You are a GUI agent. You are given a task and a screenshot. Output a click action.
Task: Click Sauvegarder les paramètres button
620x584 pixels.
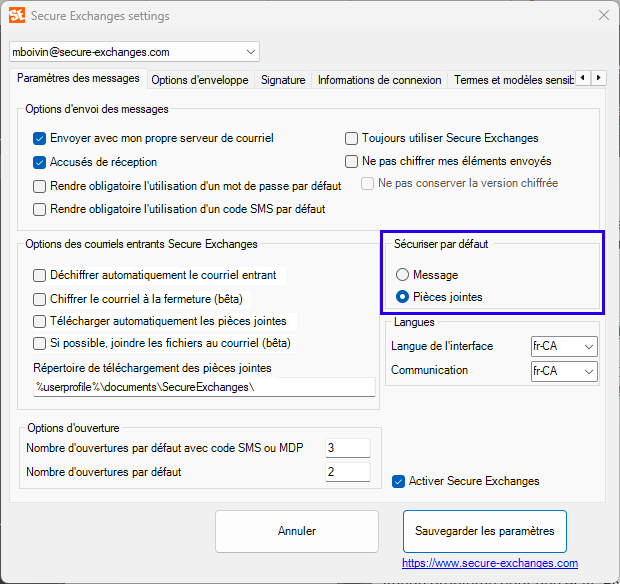coord(485,531)
